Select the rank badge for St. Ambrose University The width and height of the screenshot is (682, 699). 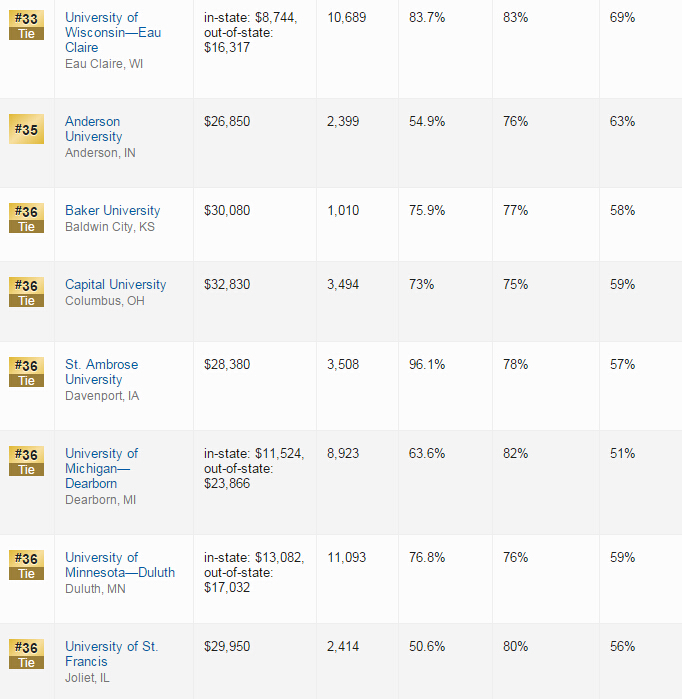[x=26, y=372]
